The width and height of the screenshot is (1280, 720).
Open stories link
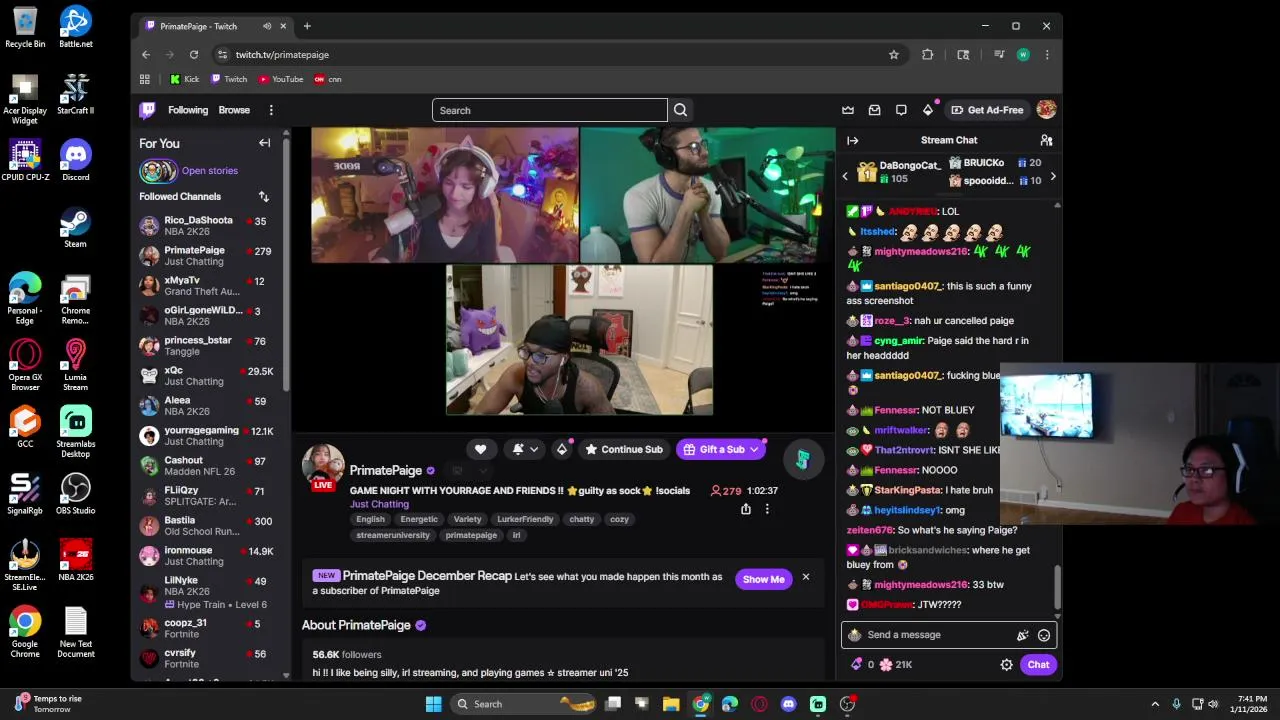tap(210, 171)
